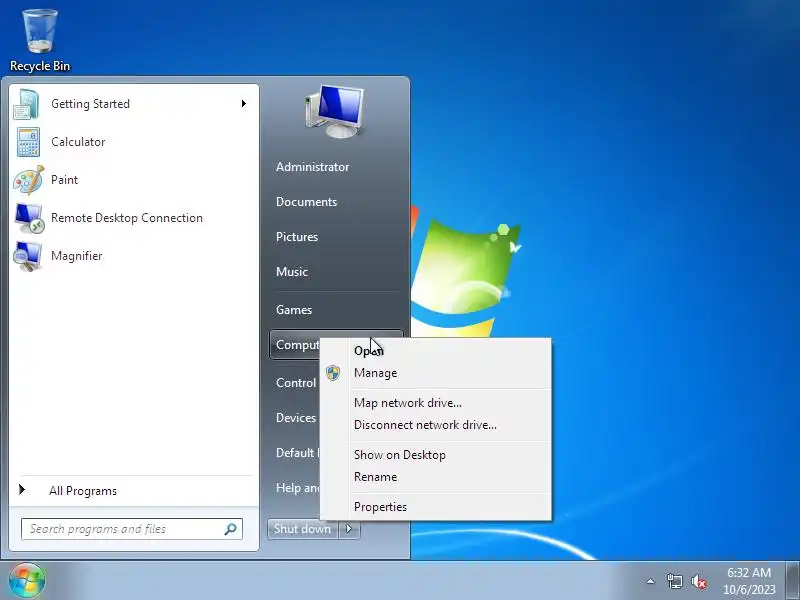Open Music from Start menu
The height and width of the screenshot is (600, 800).
pos(292,272)
